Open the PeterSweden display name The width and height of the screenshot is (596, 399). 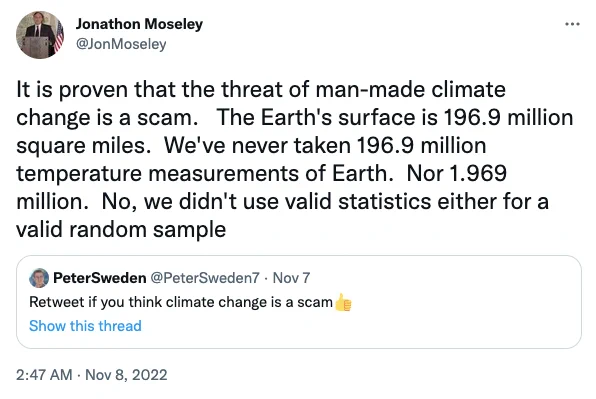pos(100,278)
